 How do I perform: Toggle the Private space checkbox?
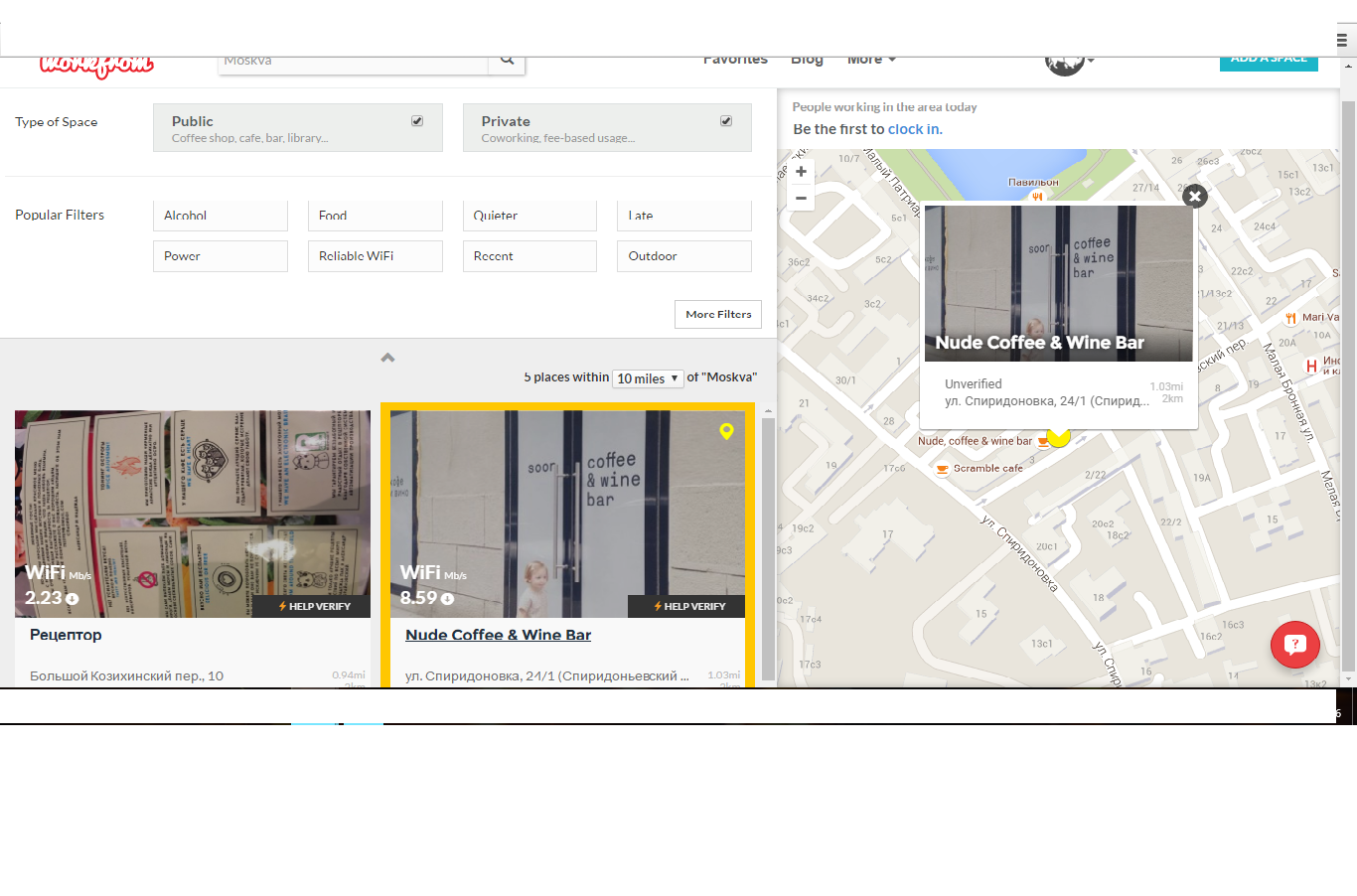[x=726, y=121]
